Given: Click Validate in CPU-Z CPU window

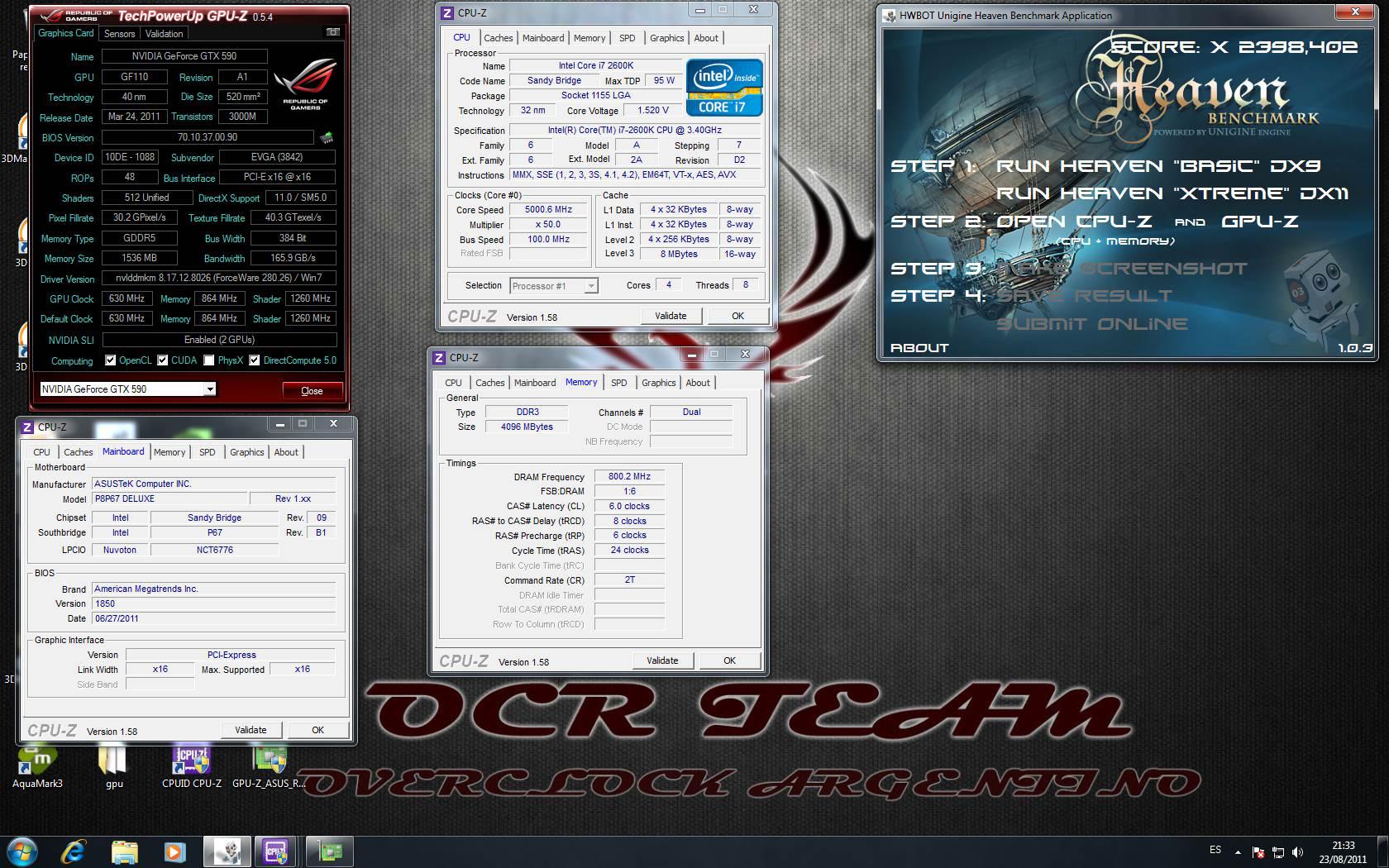Looking at the screenshot, I should (x=671, y=316).
